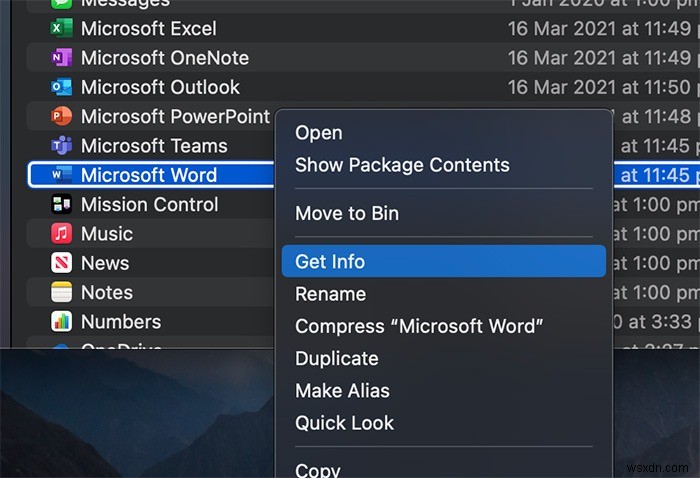Click the Microsoft Outlook app icon
The height and width of the screenshot is (478, 700).
tap(62, 87)
